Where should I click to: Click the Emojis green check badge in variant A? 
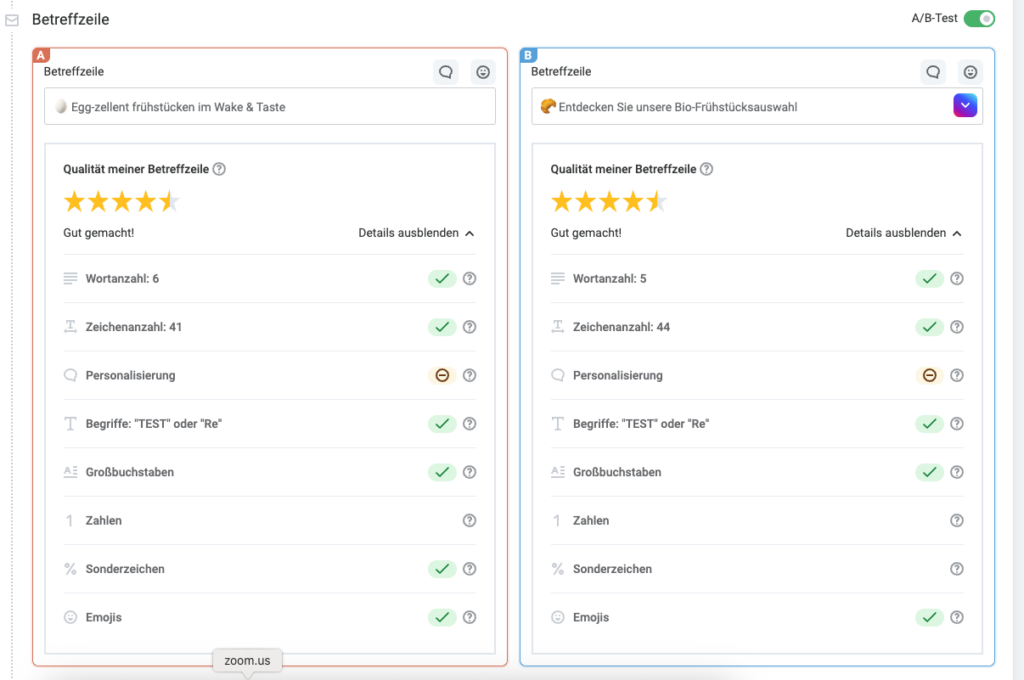tap(441, 618)
